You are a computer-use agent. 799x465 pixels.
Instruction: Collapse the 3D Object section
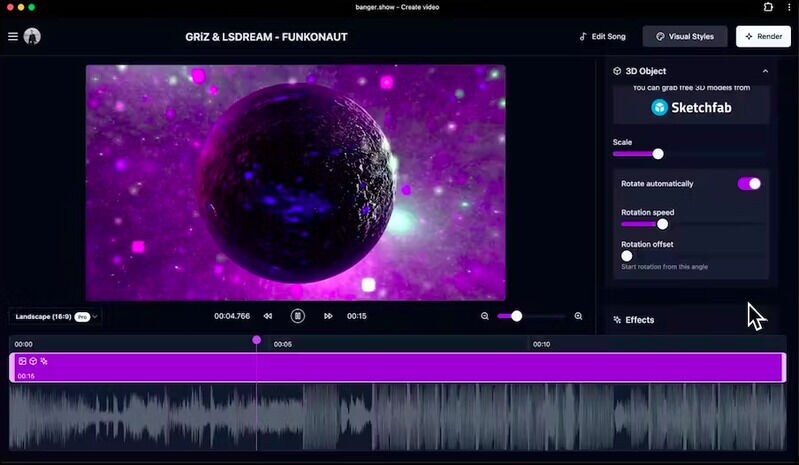click(x=765, y=71)
